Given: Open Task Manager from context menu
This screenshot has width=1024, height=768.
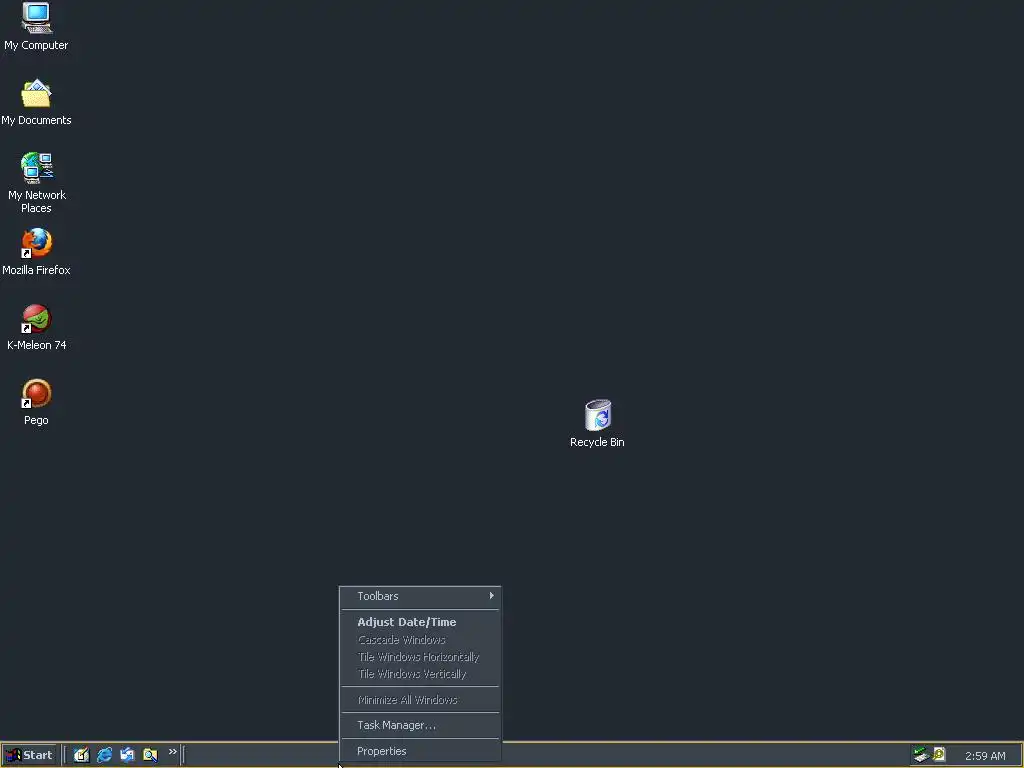Looking at the screenshot, I should (x=421, y=725).
